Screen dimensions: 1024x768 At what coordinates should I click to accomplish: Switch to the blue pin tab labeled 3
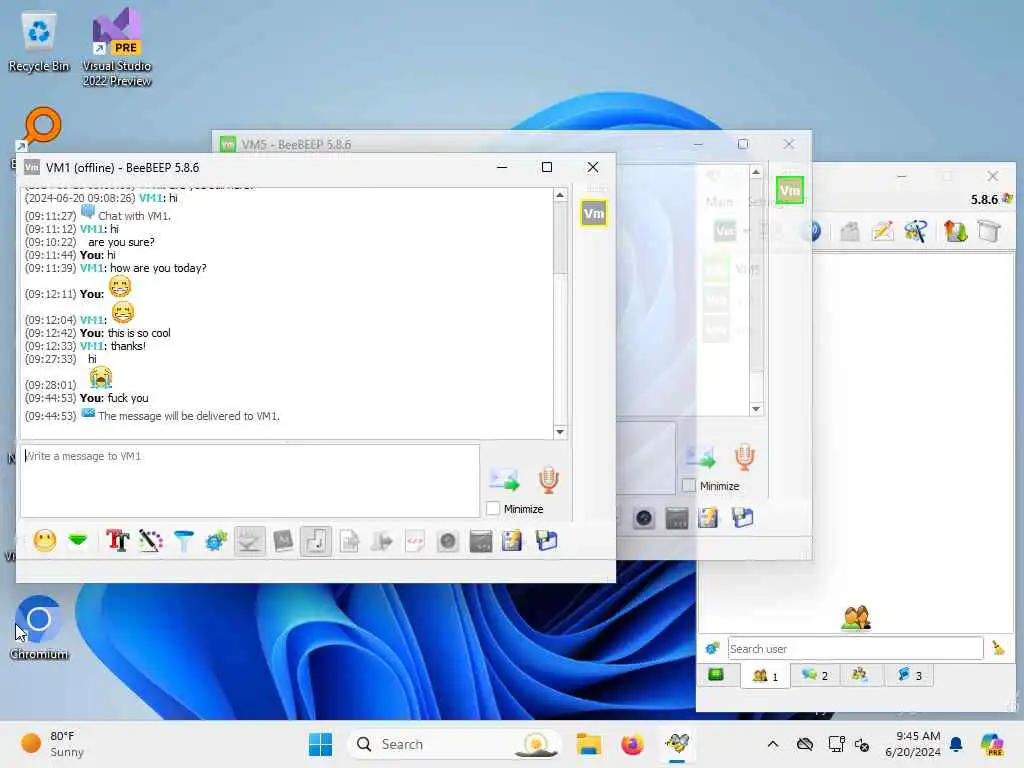[909, 675]
